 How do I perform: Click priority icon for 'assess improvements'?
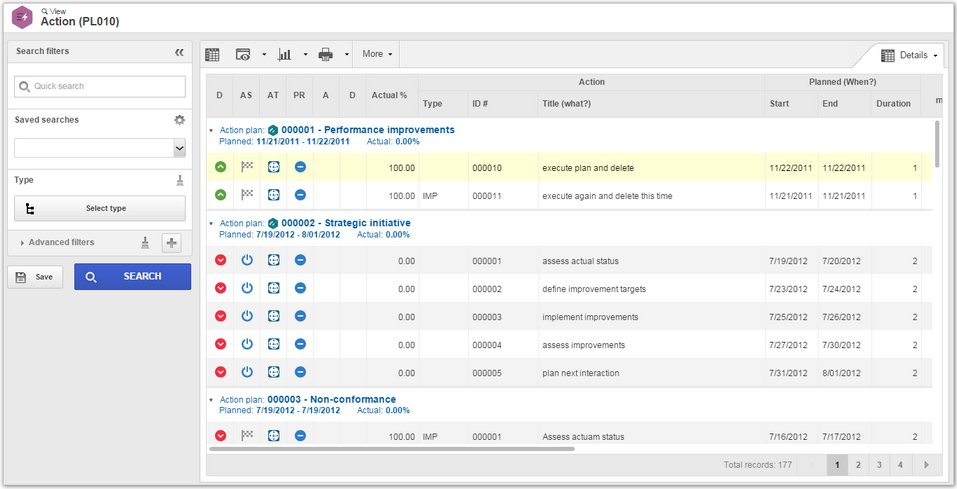tap(300, 344)
